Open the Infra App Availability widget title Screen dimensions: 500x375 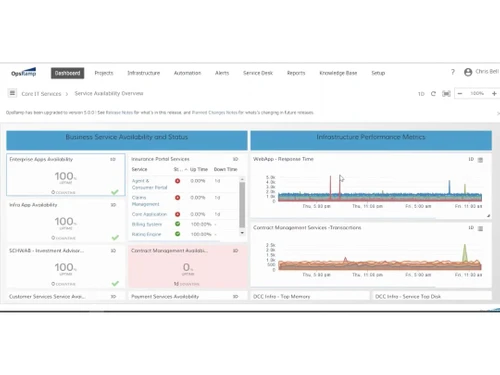click(33, 205)
